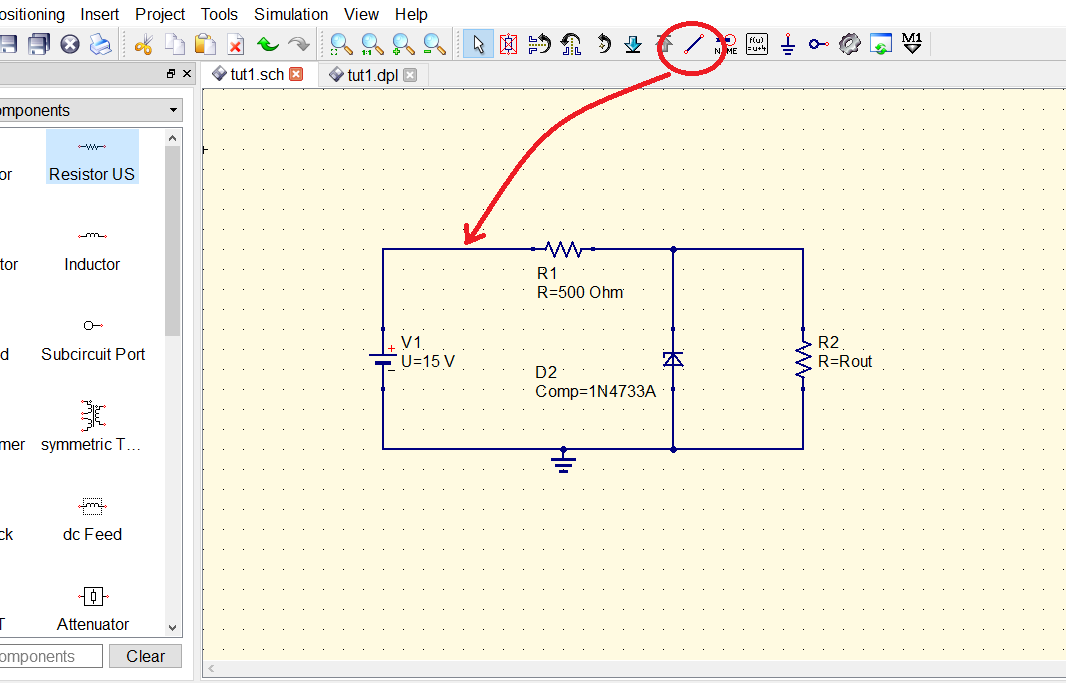This screenshot has height=683, width=1066.
Task: Select resistor R1 symbol in the schematic
Action: tap(564, 249)
